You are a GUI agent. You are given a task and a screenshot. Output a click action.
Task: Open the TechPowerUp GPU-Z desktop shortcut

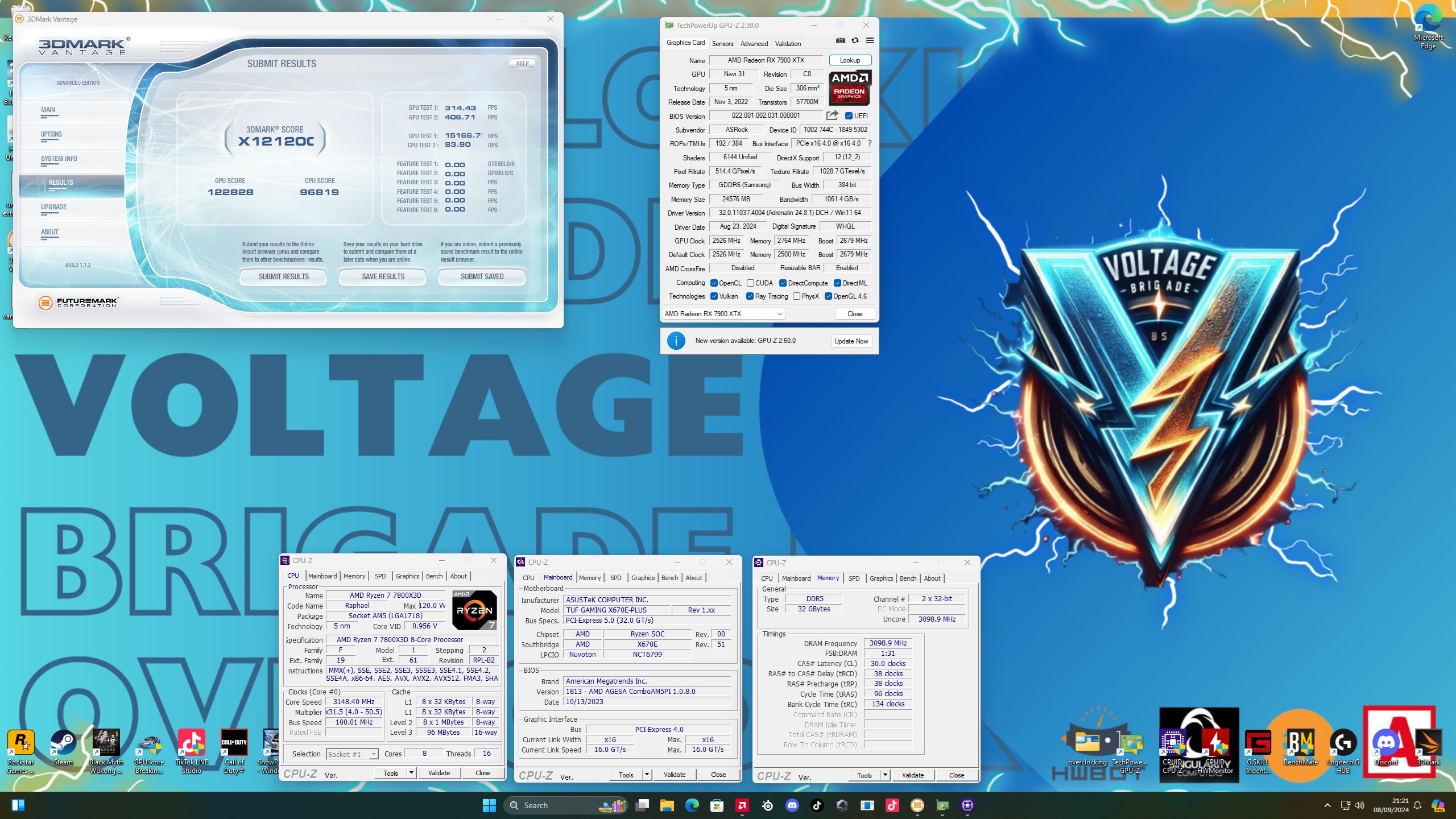coord(1130,751)
